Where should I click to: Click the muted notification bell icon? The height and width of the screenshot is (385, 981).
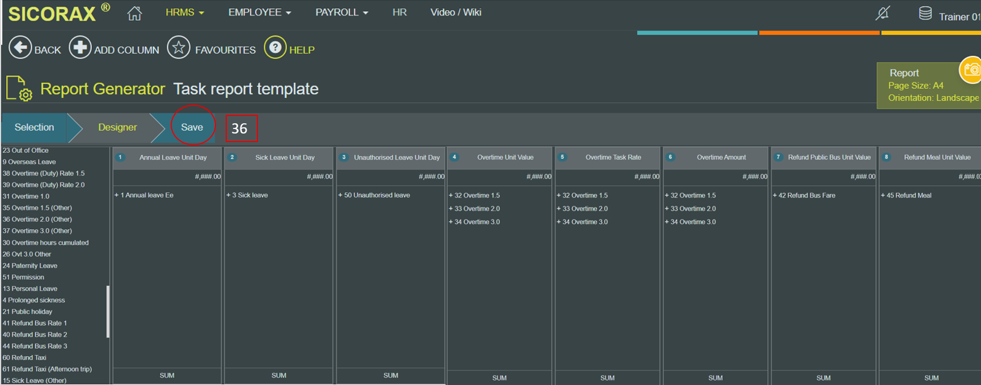[882, 13]
